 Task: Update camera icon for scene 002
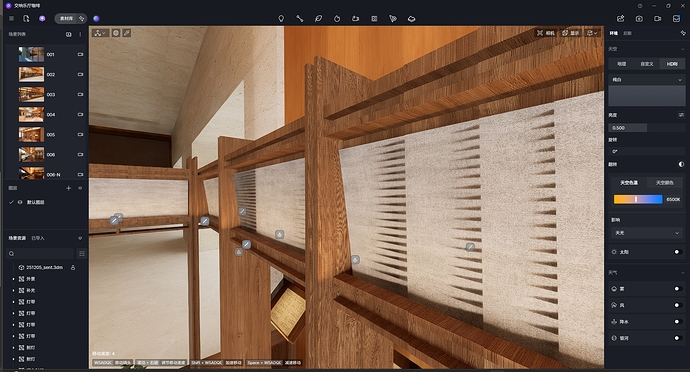[x=81, y=74]
